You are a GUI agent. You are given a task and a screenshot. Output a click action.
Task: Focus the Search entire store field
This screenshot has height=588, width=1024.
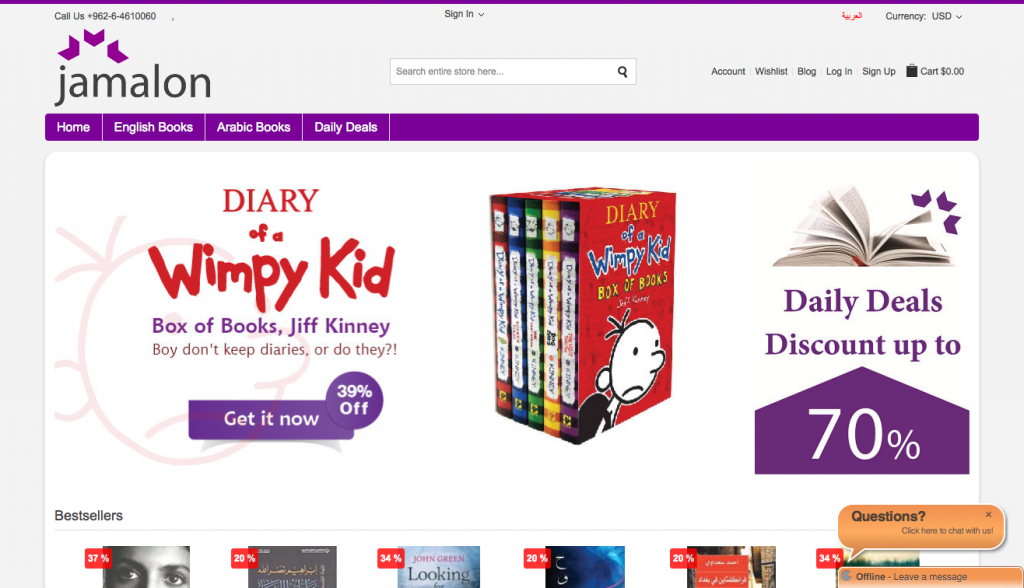pyautogui.click(x=503, y=72)
